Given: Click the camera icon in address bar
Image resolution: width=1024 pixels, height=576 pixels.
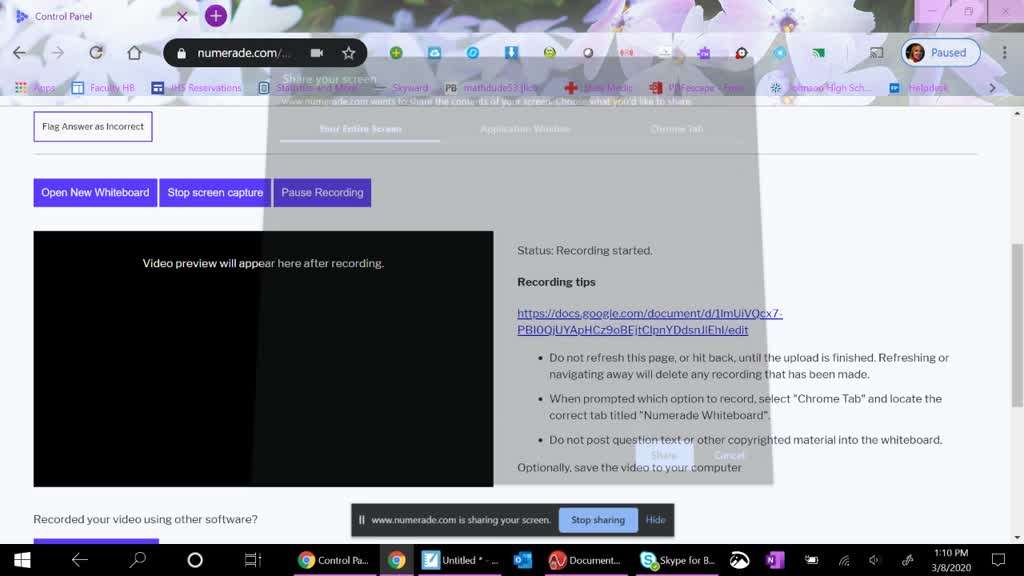Looking at the screenshot, I should pos(317,53).
